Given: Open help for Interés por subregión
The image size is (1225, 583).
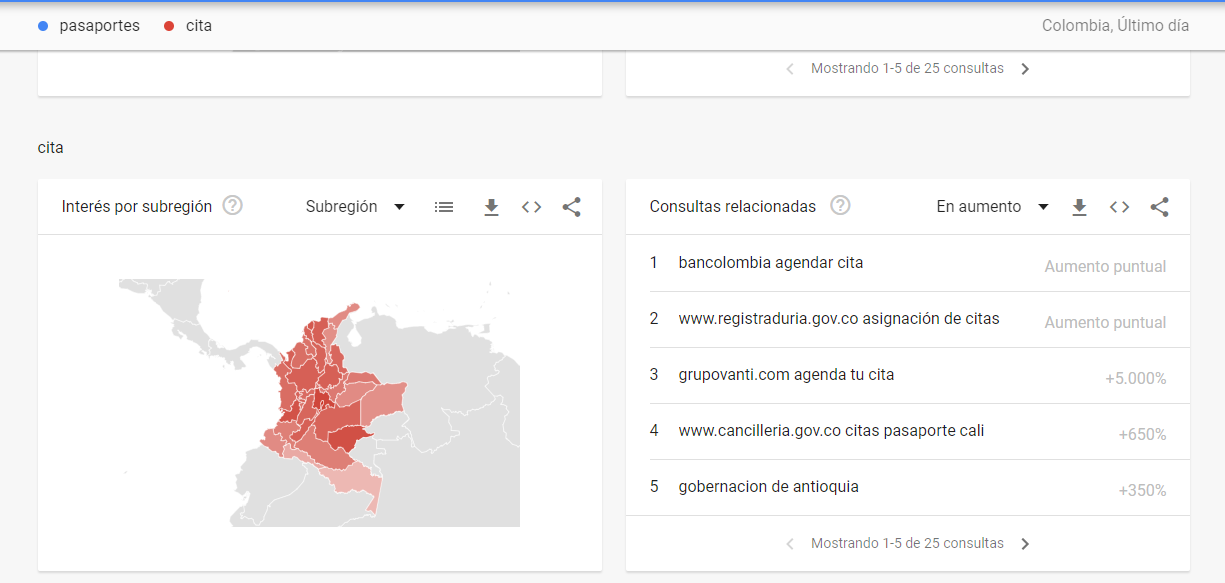Looking at the screenshot, I should [x=233, y=206].
